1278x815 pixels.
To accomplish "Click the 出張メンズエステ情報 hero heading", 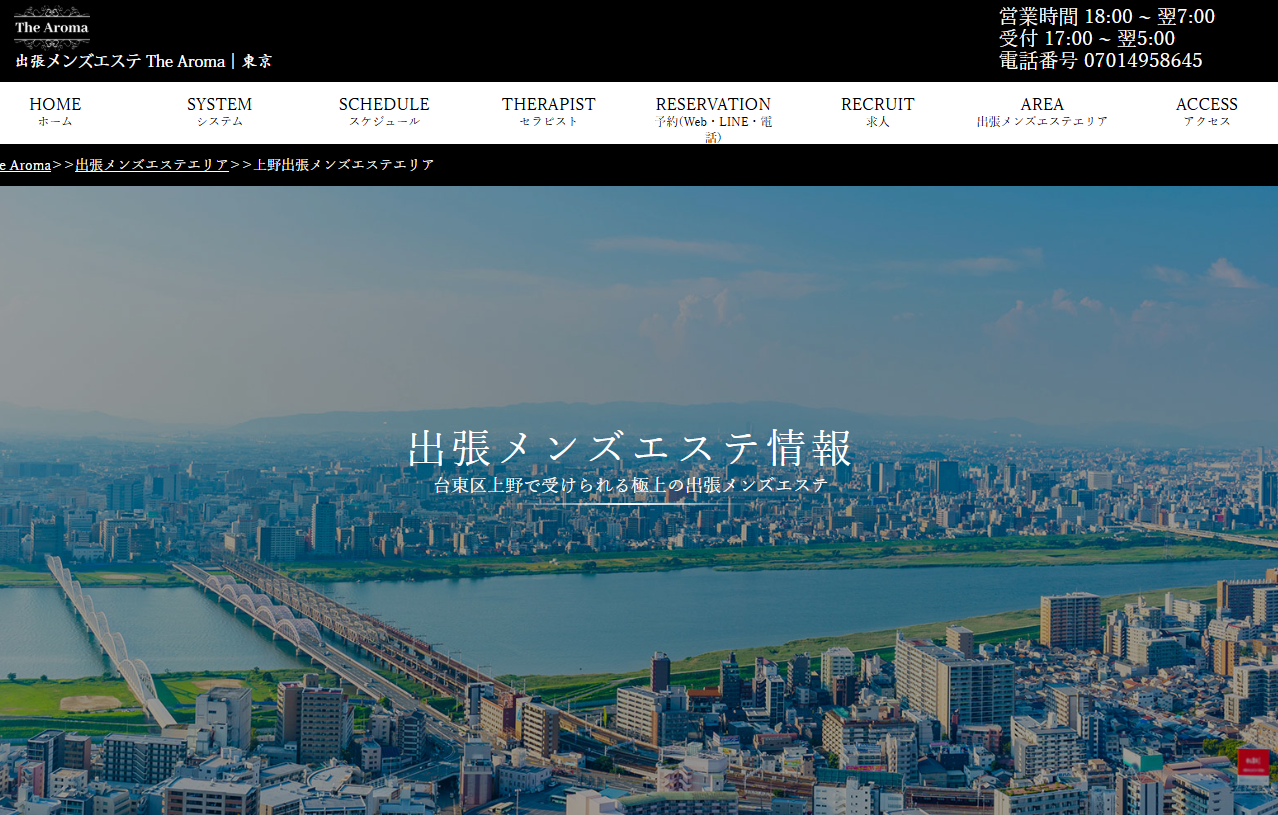I will tap(631, 449).
